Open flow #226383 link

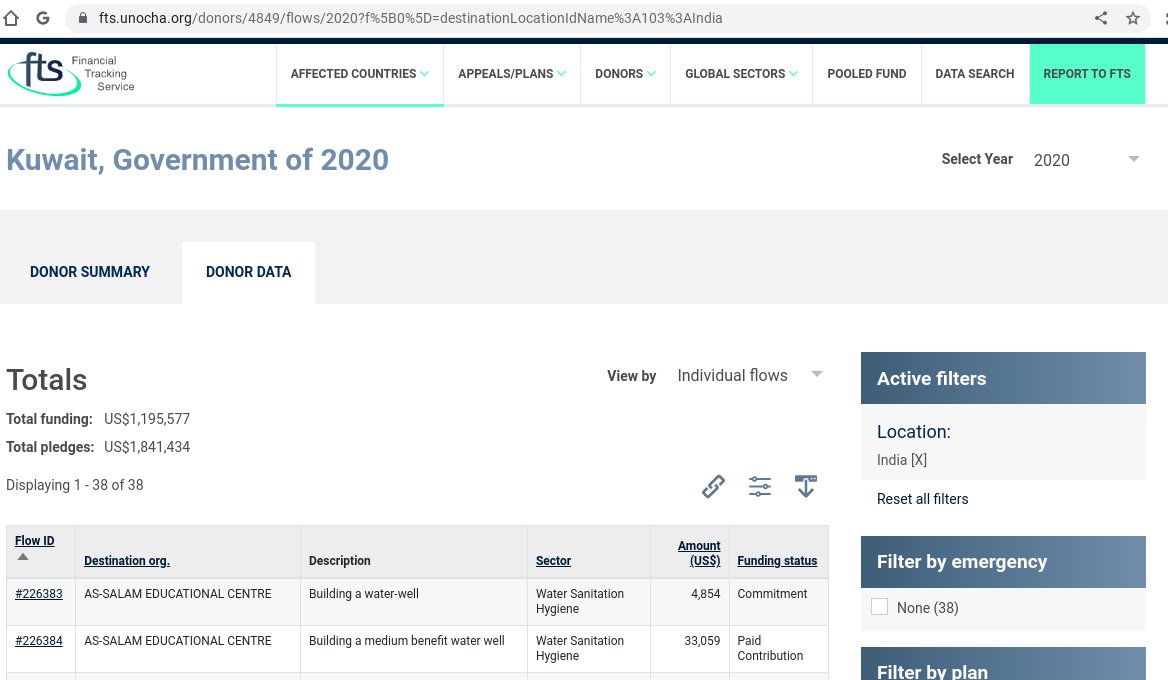39,594
